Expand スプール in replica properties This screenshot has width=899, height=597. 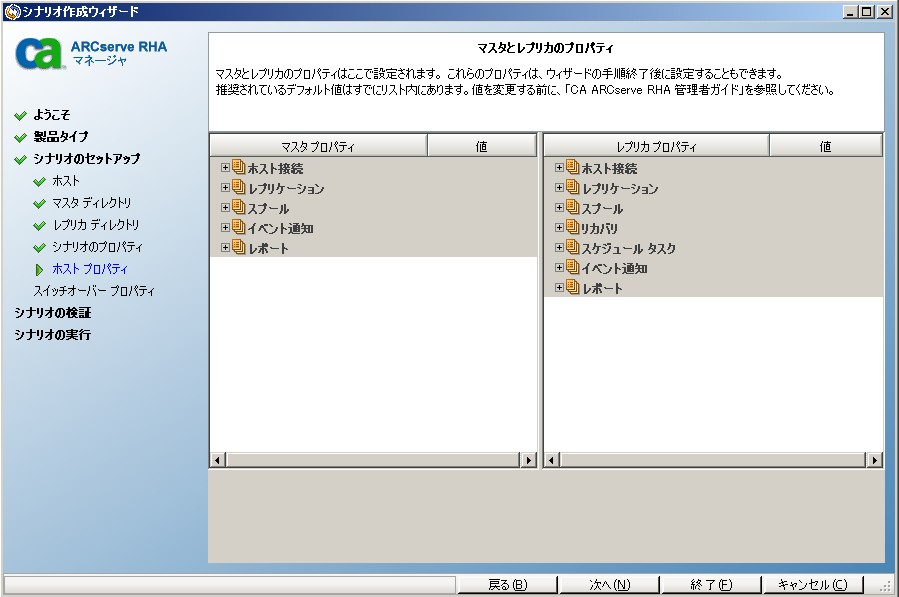pos(560,208)
